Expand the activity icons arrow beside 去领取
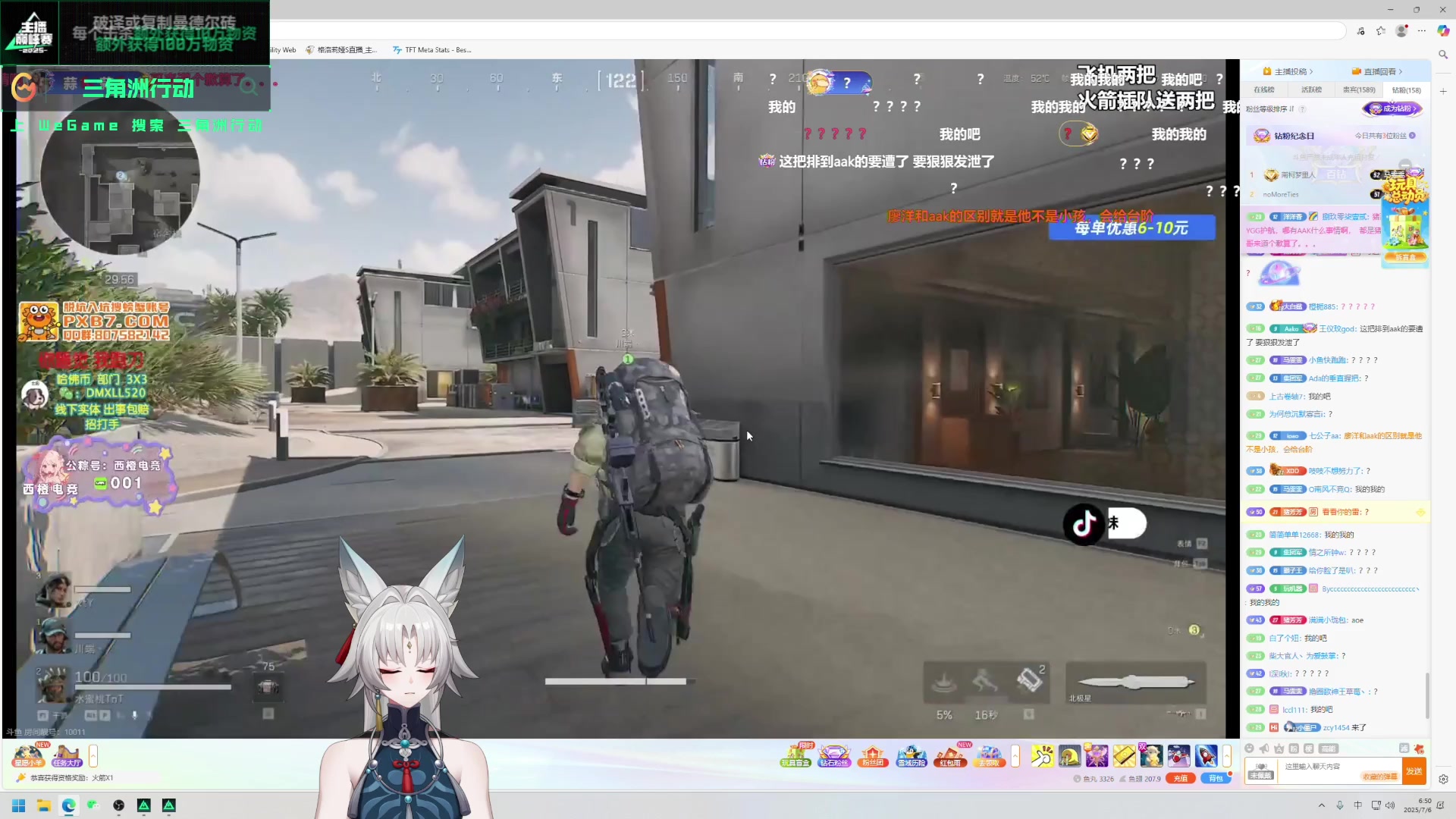This screenshot has height=819, width=1456. pos(1015,755)
